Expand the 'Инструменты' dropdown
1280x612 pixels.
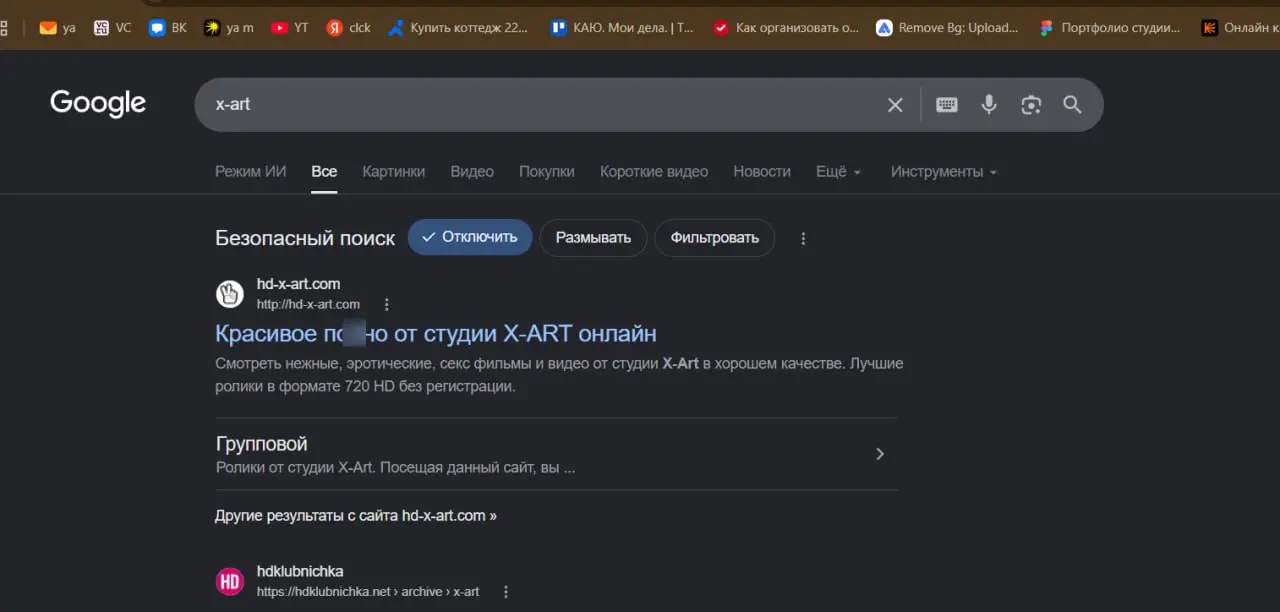click(x=944, y=172)
